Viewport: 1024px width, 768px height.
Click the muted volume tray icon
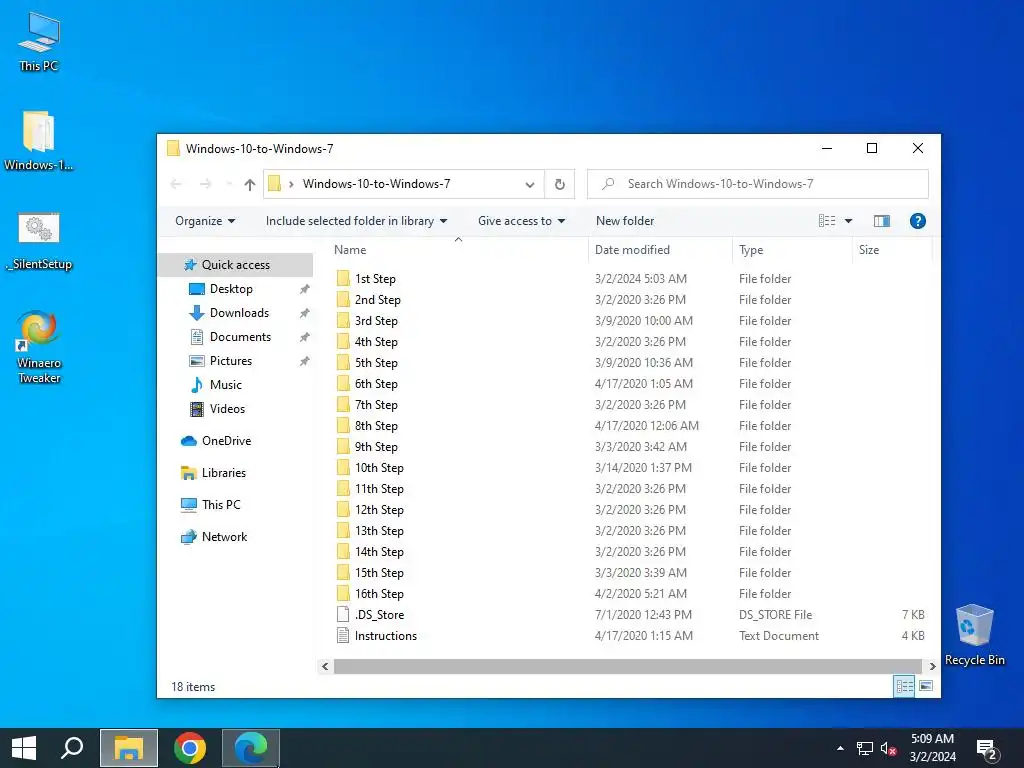pos(888,748)
